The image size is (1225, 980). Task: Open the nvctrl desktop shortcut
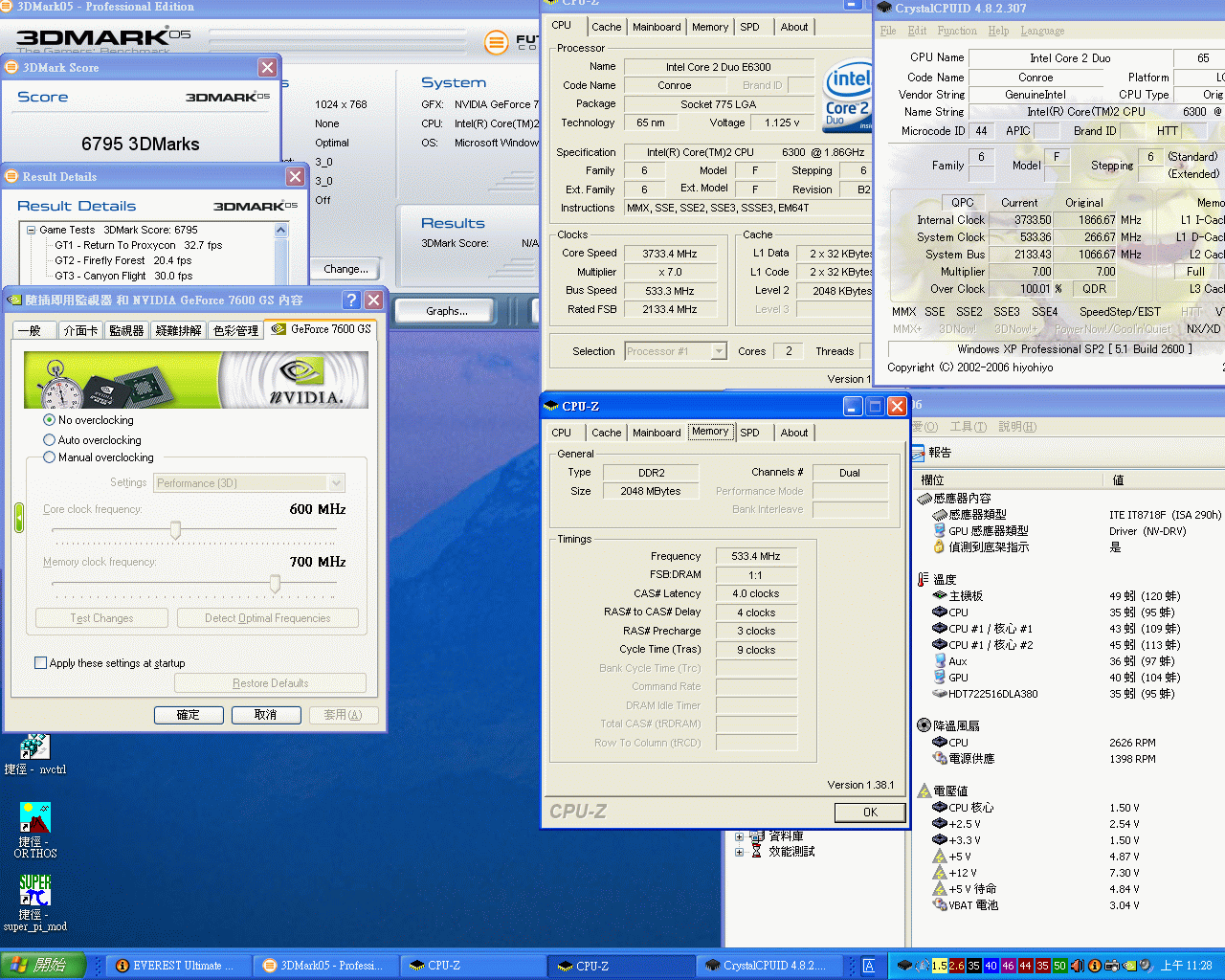(34, 747)
